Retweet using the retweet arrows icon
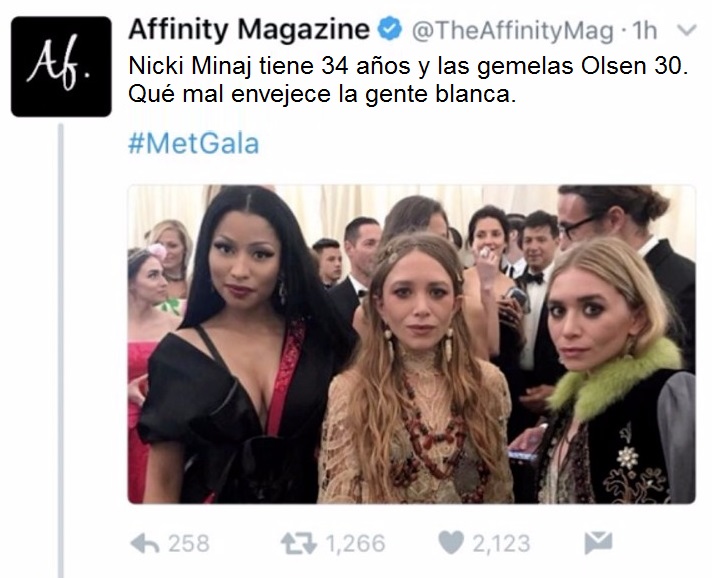Viewport: 712px width, 578px height. pyautogui.click(x=298, y=543)
